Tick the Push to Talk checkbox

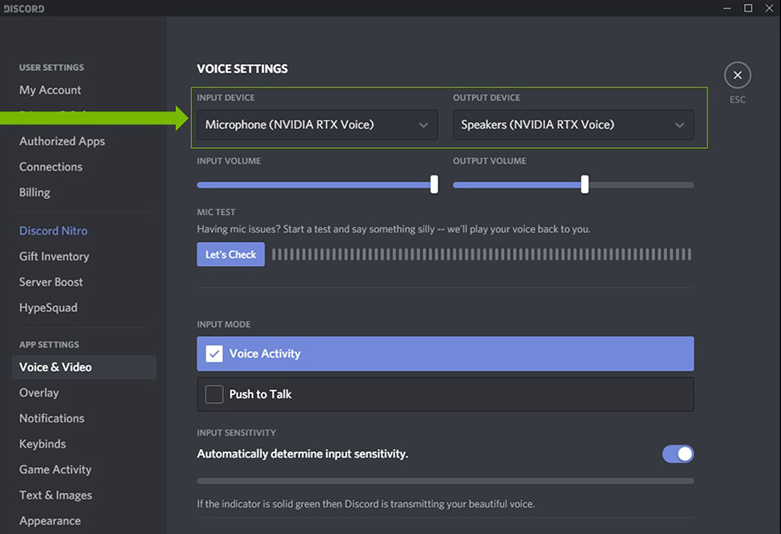[214, 395]
